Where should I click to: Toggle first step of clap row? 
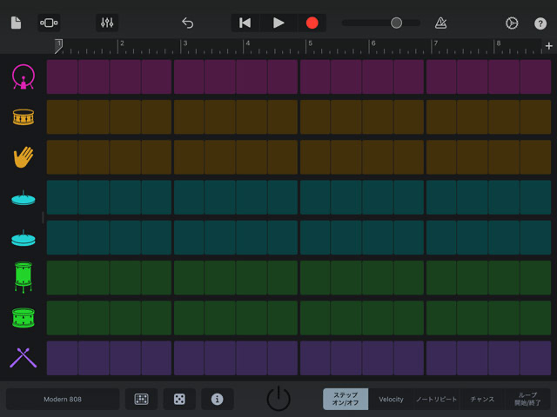pos(62,157)
